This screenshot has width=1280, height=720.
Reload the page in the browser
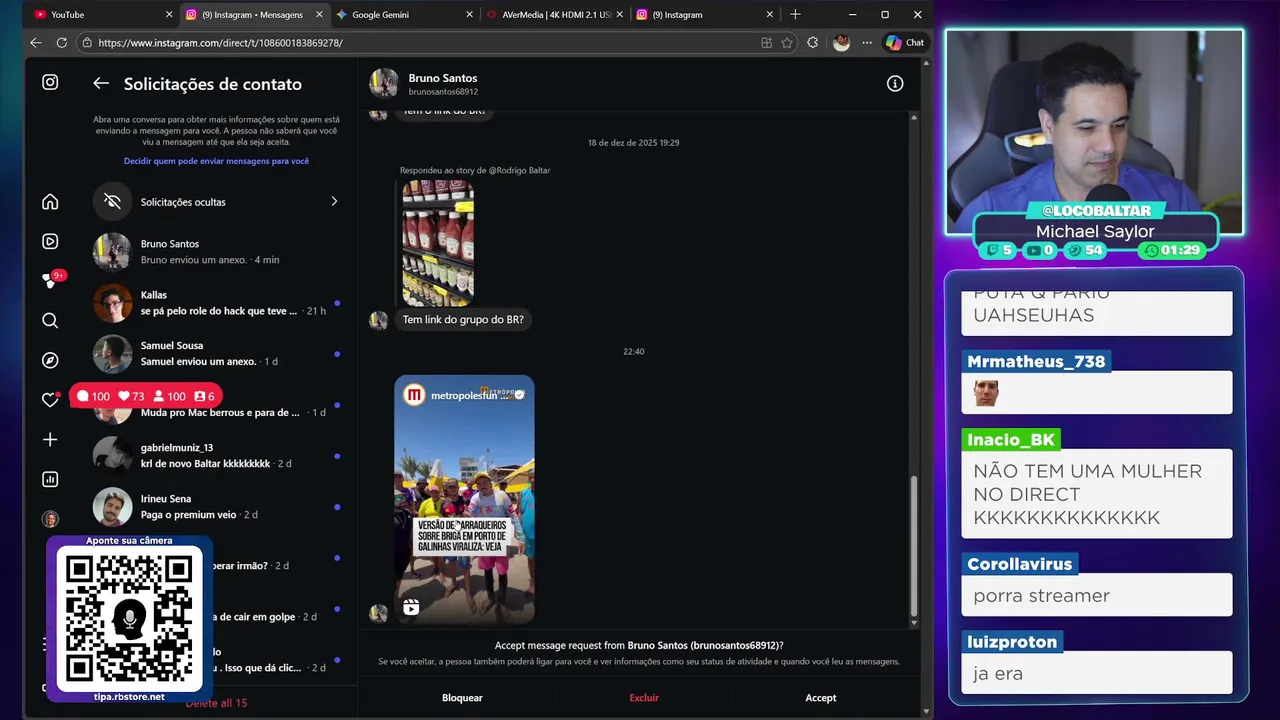point(62,43)
